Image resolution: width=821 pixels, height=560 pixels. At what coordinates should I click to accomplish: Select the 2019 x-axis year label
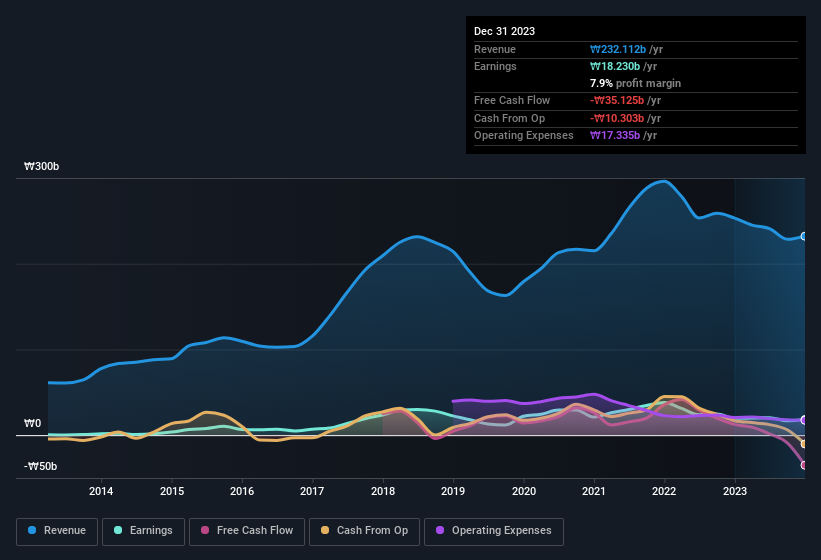click(x=453, y=491)
